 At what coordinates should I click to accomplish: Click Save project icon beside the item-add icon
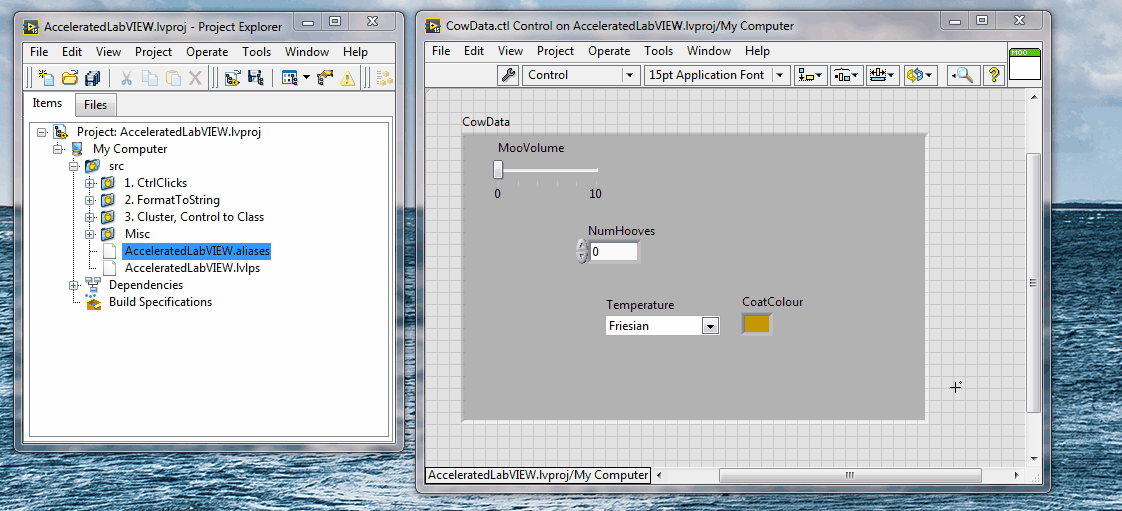[255, 77]
